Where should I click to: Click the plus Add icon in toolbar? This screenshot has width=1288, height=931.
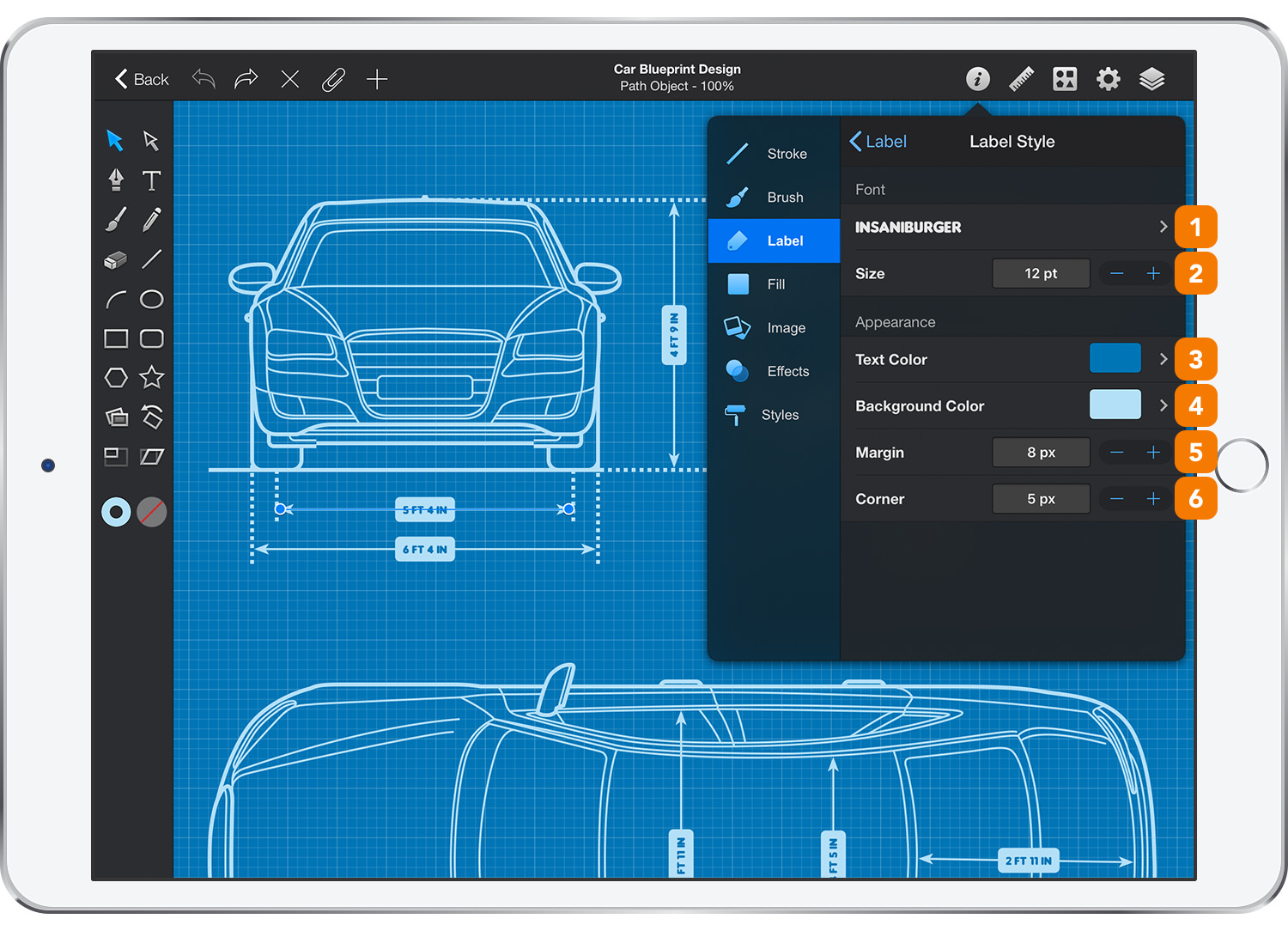pyautogui.click(x=377, y=79)
